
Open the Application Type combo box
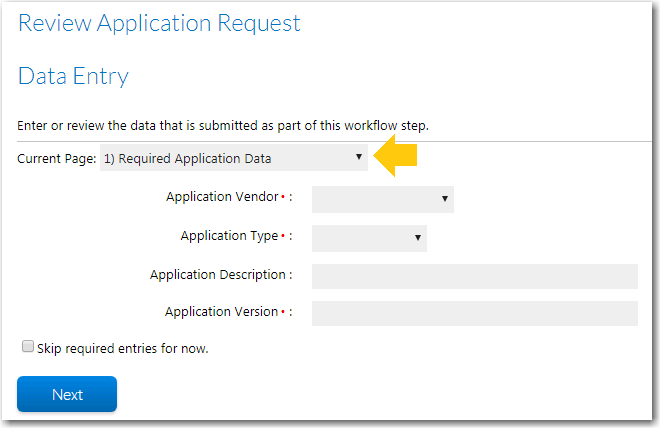(369, 238)
